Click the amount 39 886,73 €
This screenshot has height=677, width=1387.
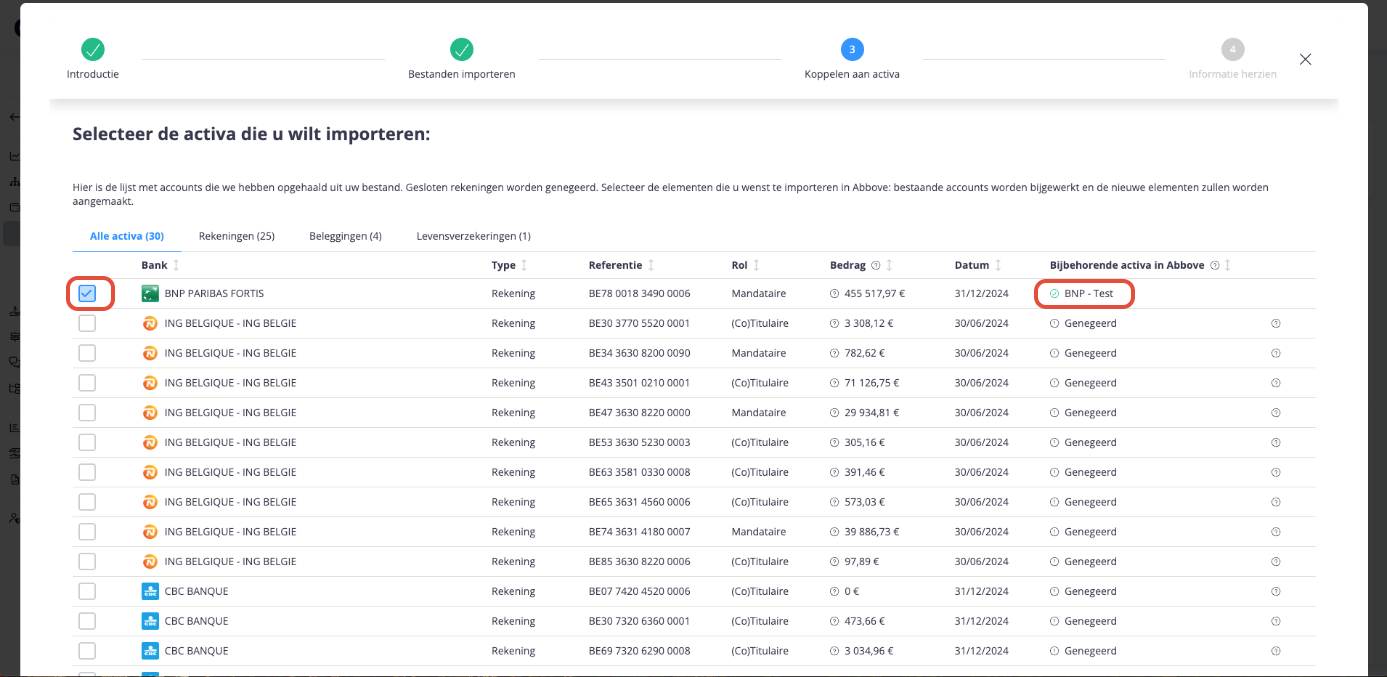point(872,532)
